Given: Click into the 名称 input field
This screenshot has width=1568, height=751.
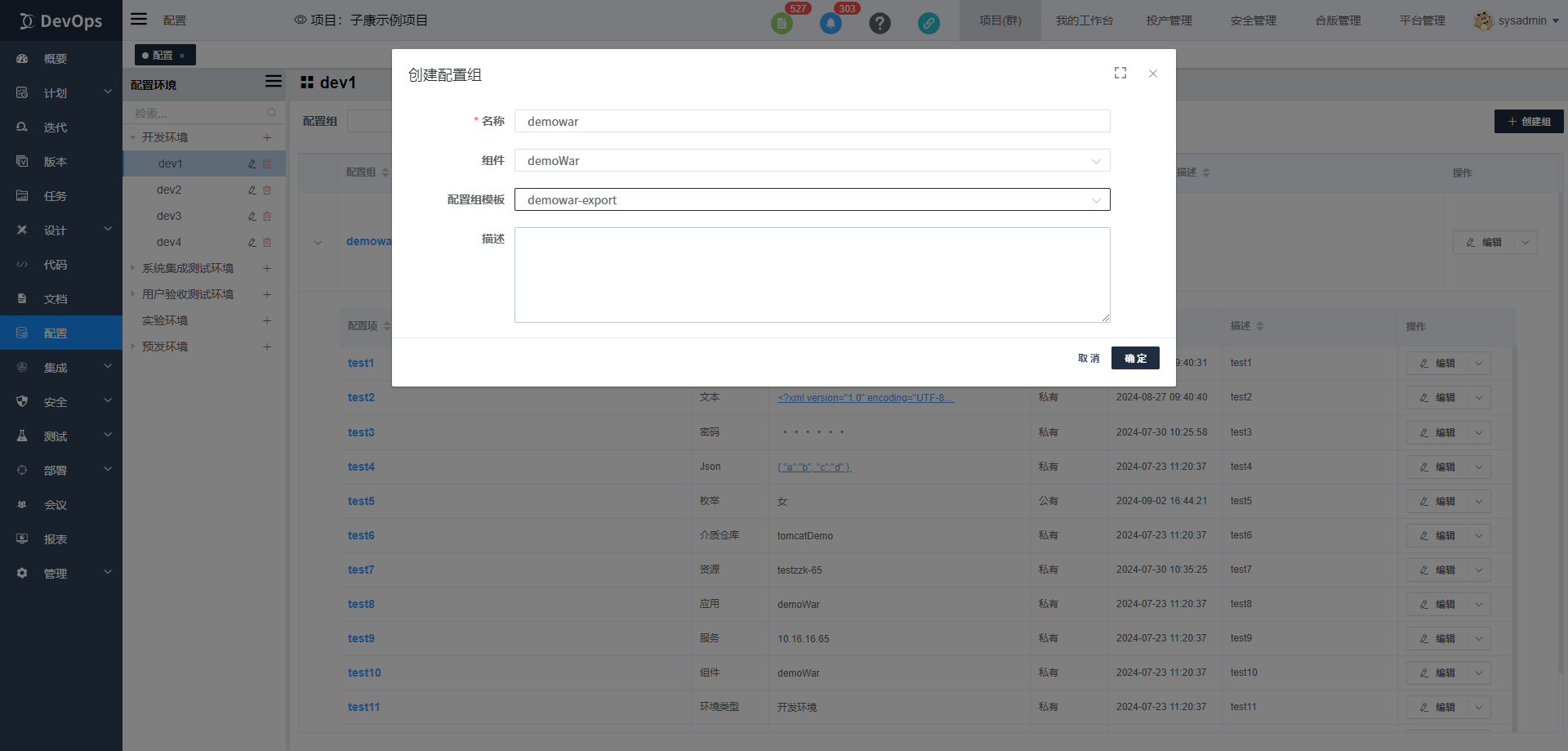Looking at the screenshot, I should coord(812,122).
